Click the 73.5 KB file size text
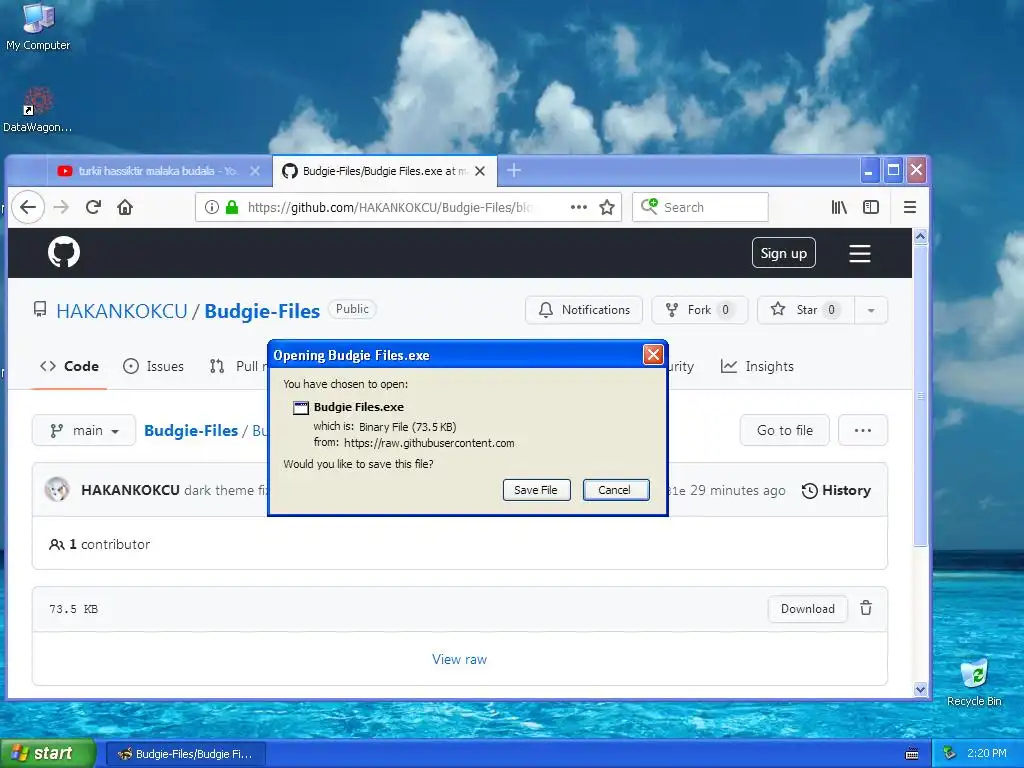The width and height of the screenshot is (1024, 768). coord(73,609)
